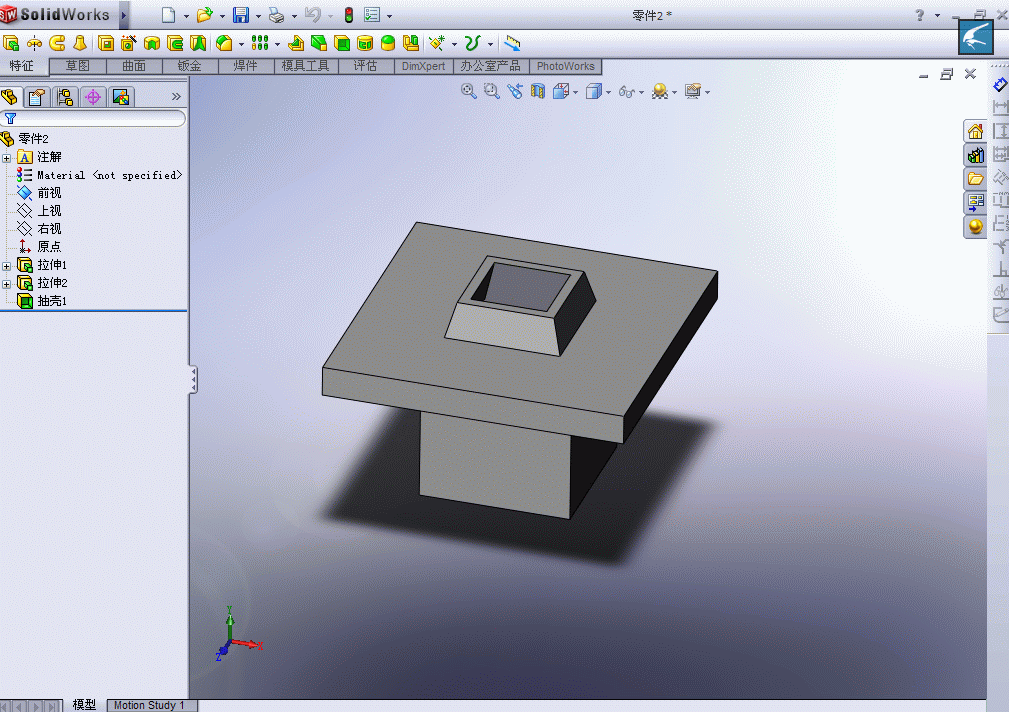Select the Mirror tool
The width and height of the screenshot is (1009, 712).
coord(411,43)
